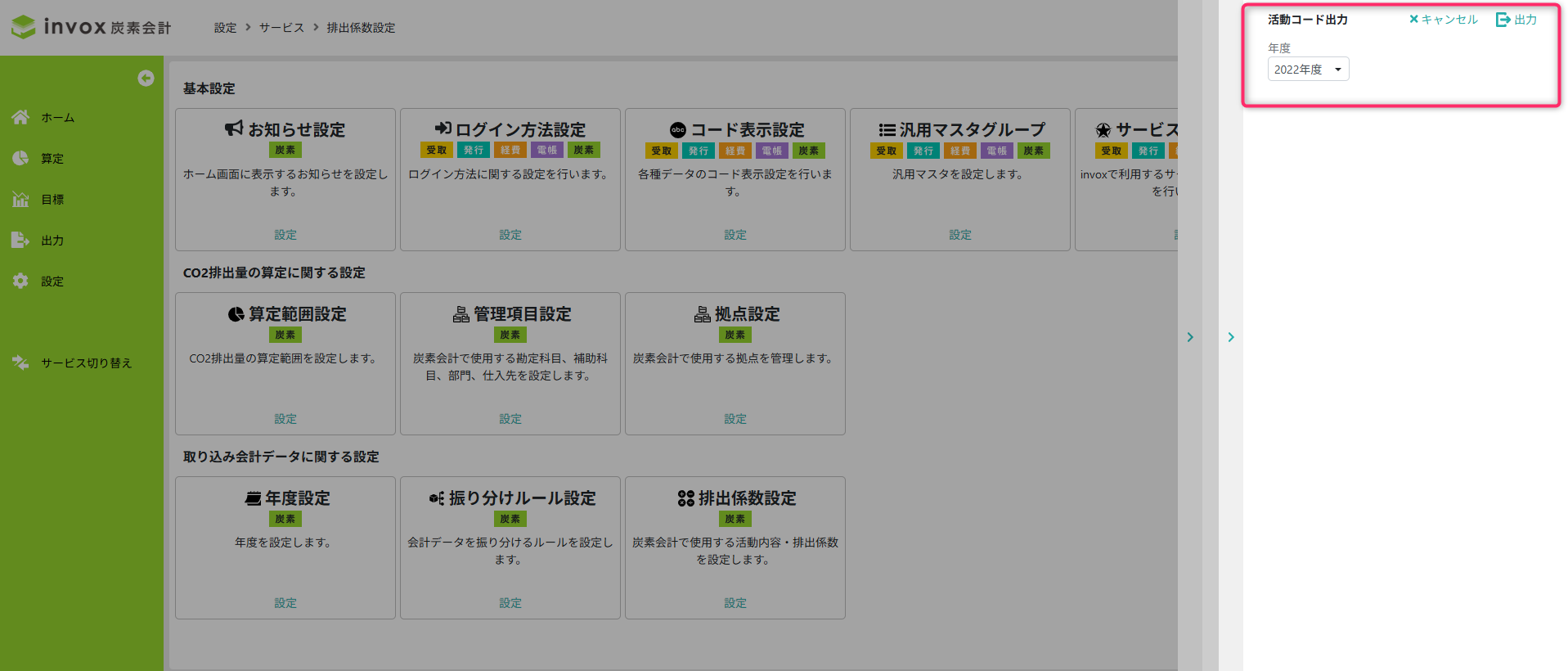Open the settings gear icon in sidebar
This screenshot has width=1568, height=671.
20,281
